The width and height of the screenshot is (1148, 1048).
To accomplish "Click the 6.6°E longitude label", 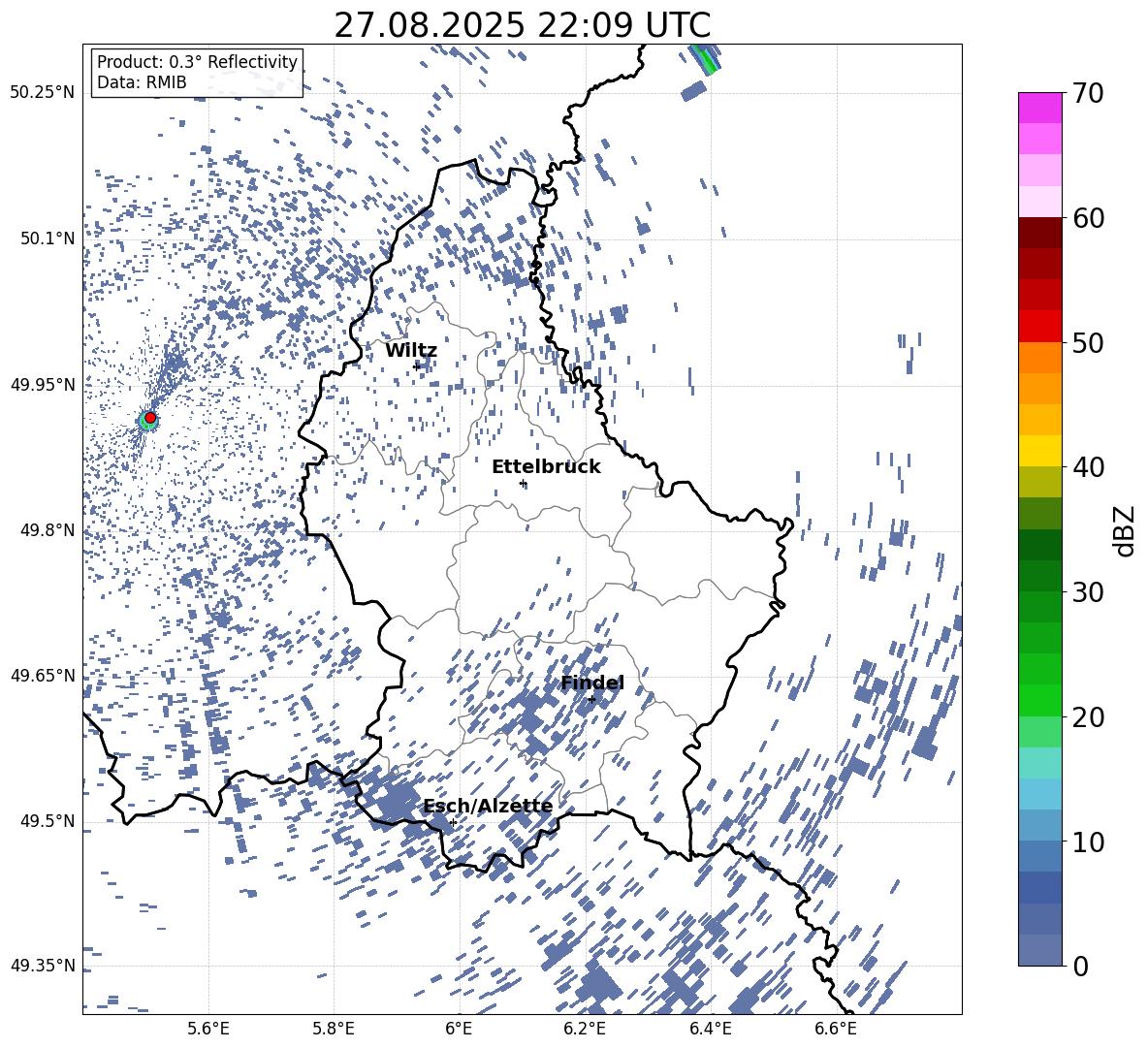I will point(836,1029).
